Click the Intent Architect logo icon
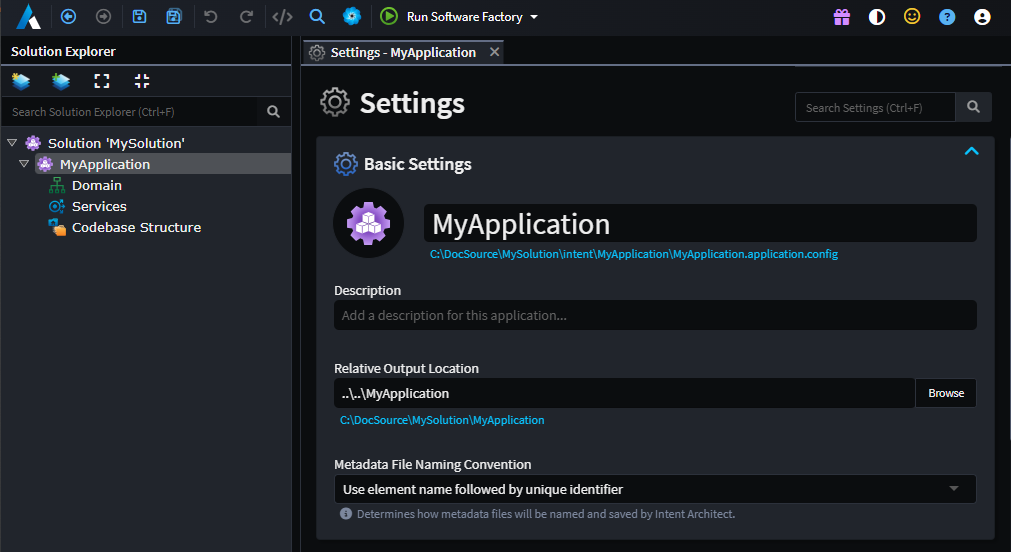 coord(28,17)
